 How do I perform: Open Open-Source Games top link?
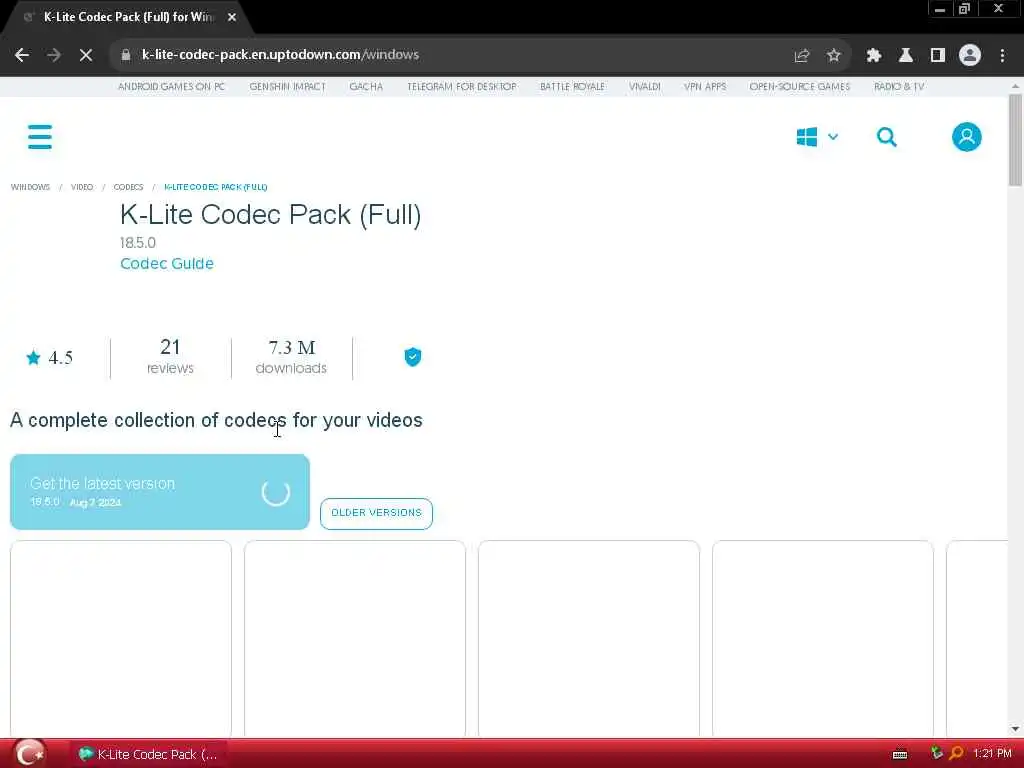click(x=800, y=87)
